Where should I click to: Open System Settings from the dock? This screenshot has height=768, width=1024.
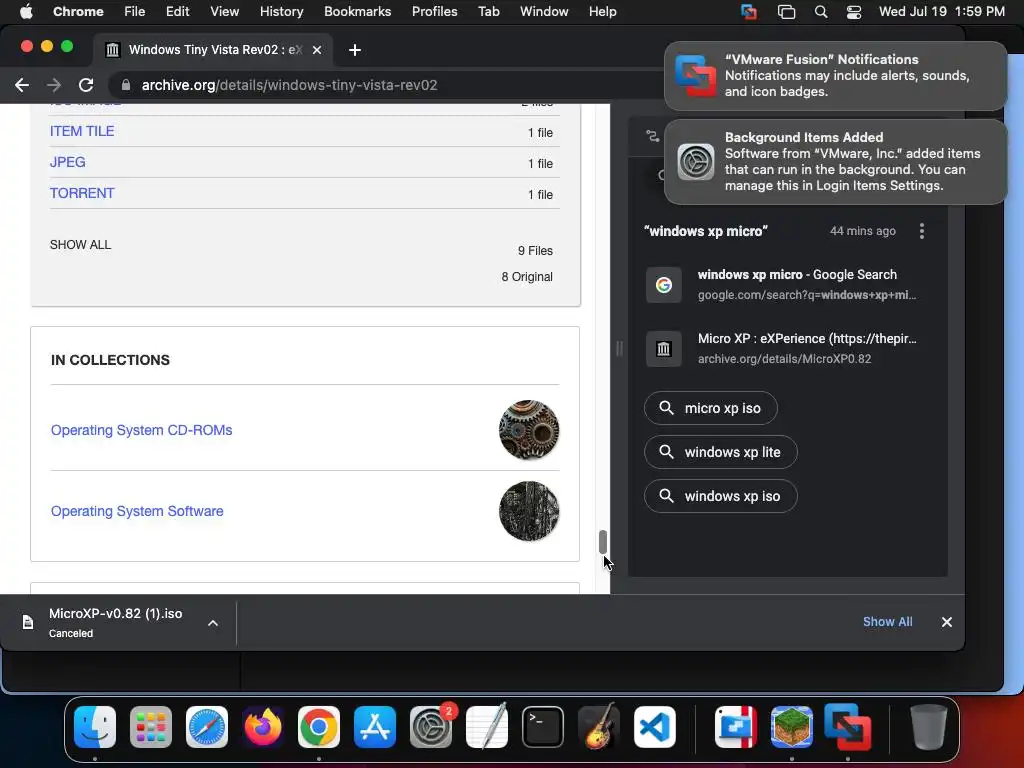pos(431,727)
